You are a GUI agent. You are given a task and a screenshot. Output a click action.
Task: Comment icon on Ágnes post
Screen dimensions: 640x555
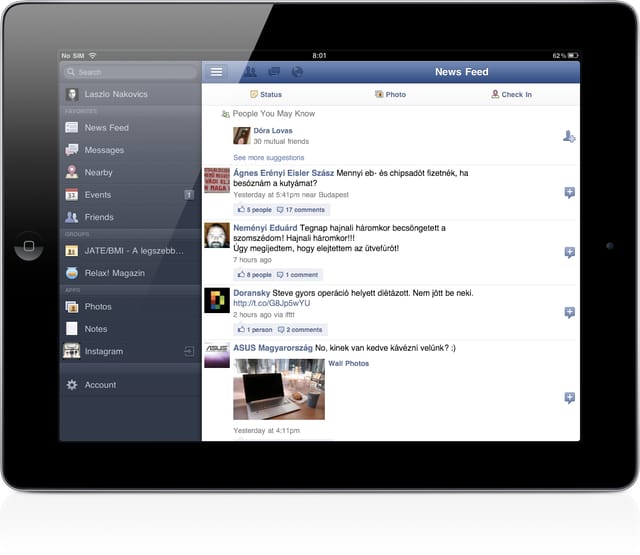[570, 192]
